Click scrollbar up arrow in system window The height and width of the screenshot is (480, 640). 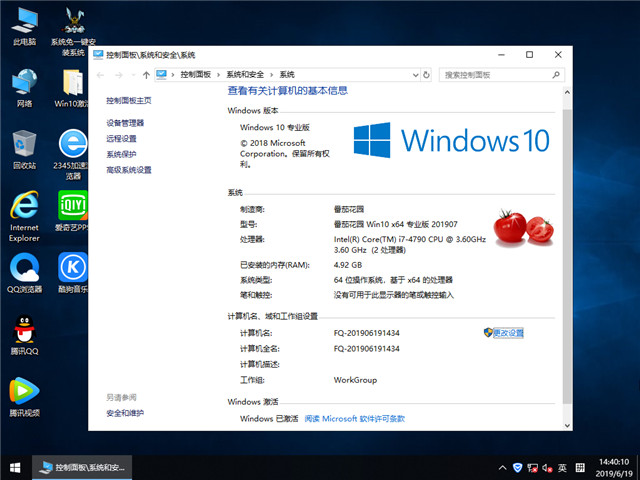click(x=567, y=92)
